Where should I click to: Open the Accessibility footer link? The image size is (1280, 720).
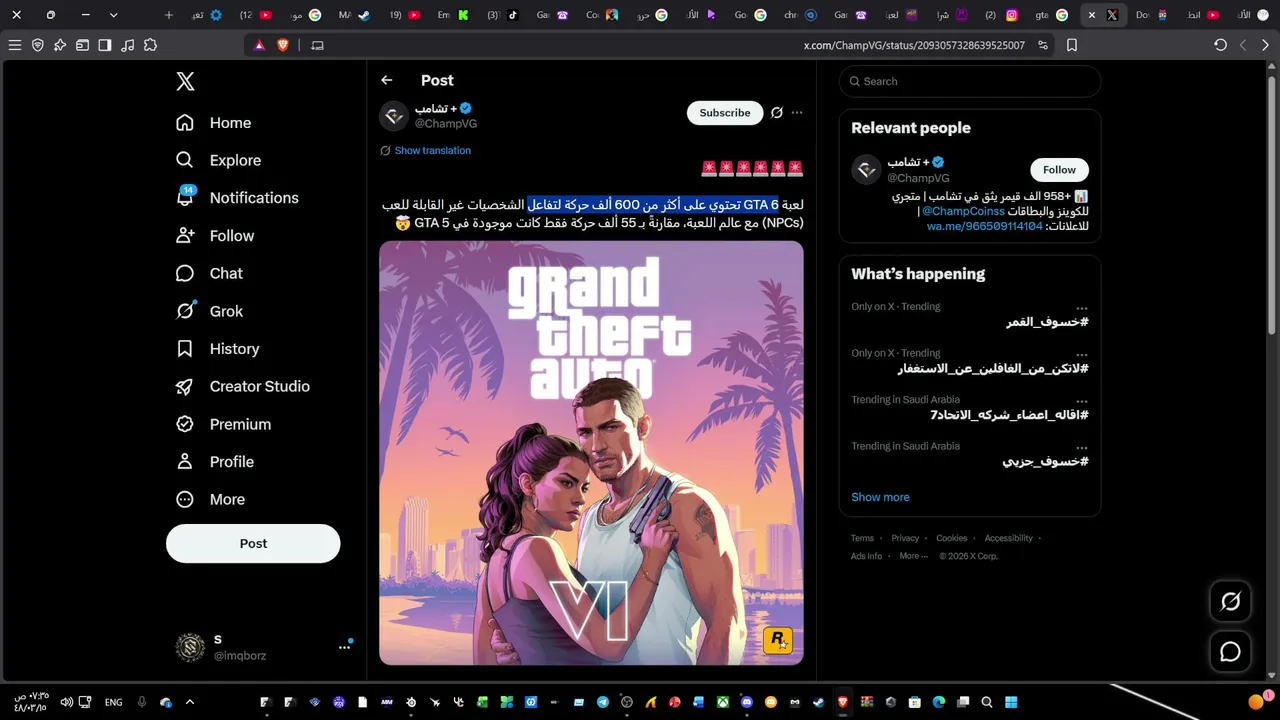(x=1008, y=538)
